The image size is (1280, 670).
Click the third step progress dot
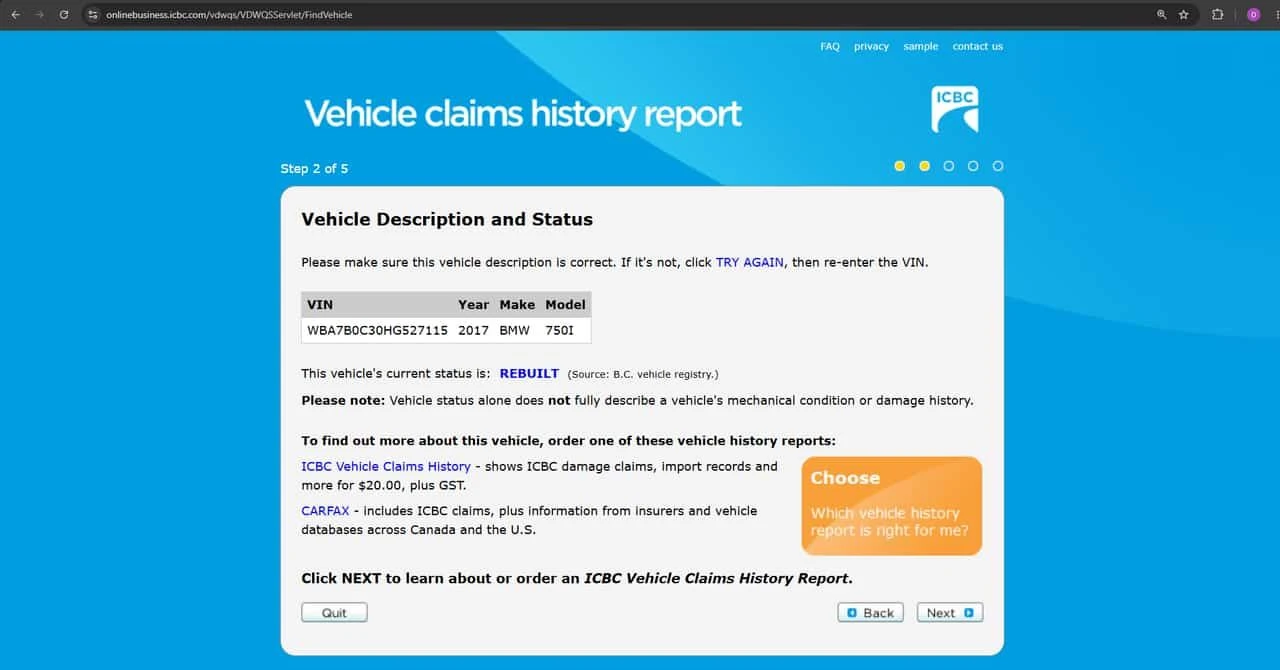(x=949, y=166)
